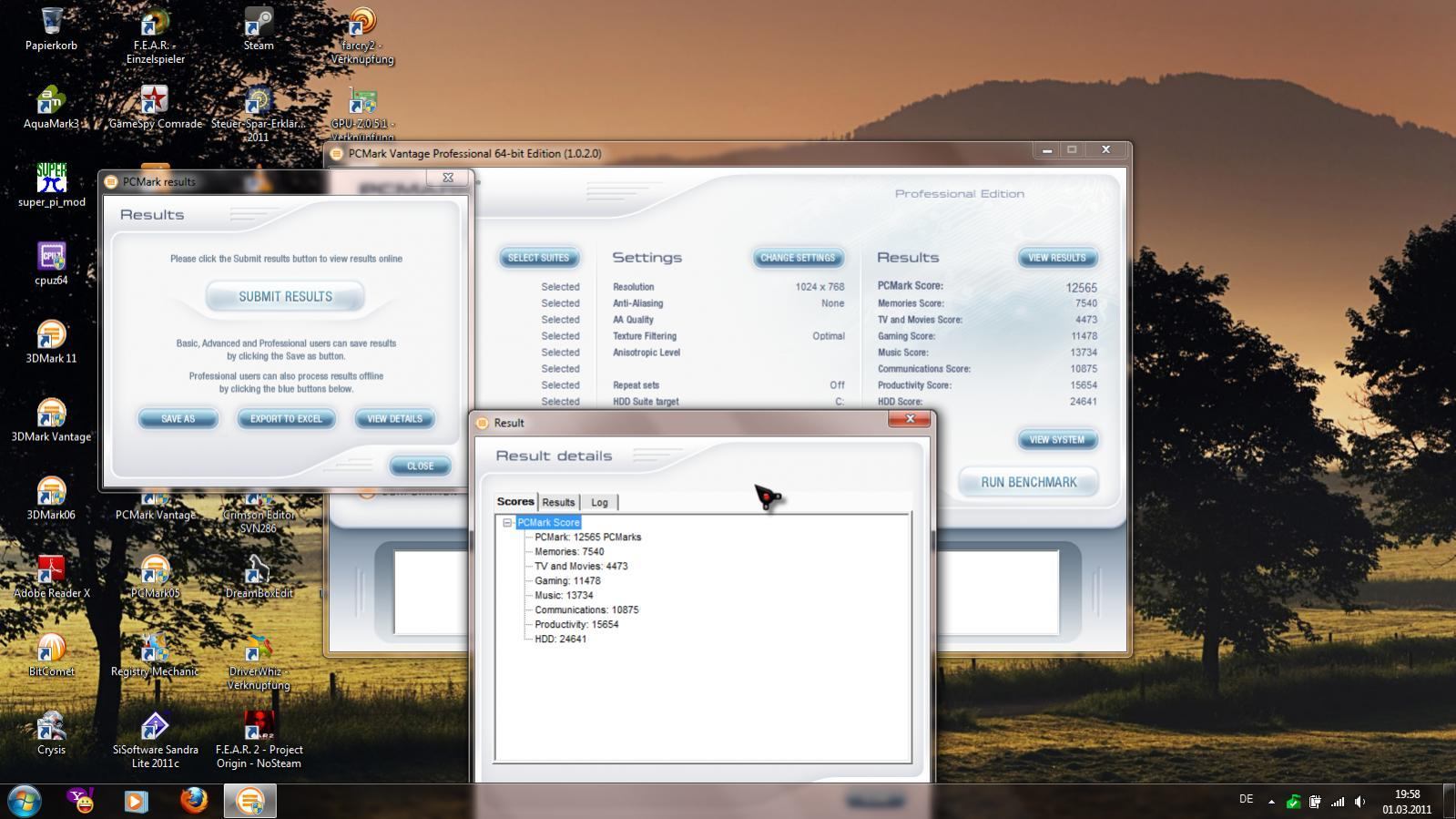This screenshot has width=1456, height=819.
Task: Click 'HDD Score:' value 24641
Action: click(x=1083, y=402)
